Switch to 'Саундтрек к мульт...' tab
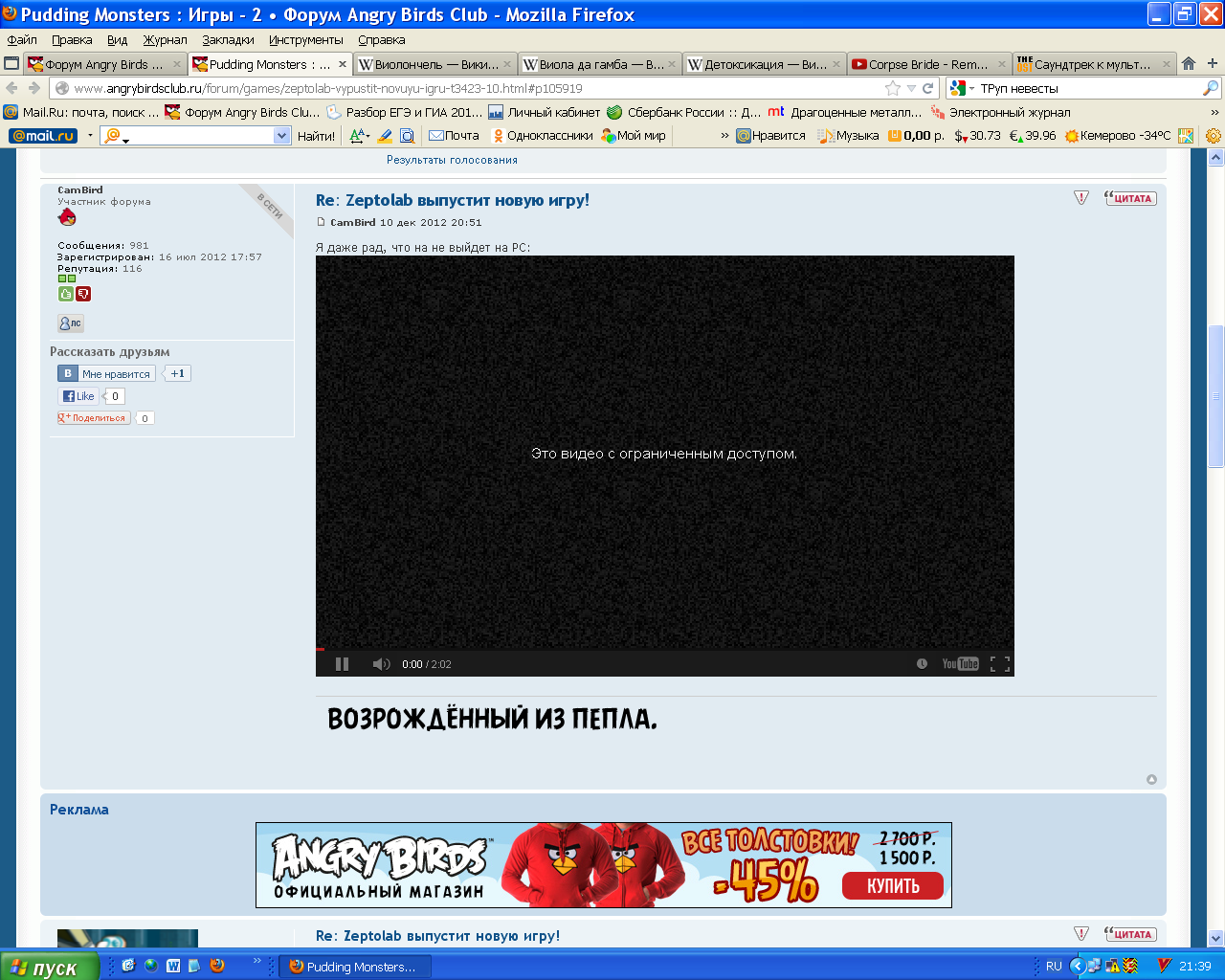Image resolution: width=1225 pixels, height=980 pixels. [1092, 64]
